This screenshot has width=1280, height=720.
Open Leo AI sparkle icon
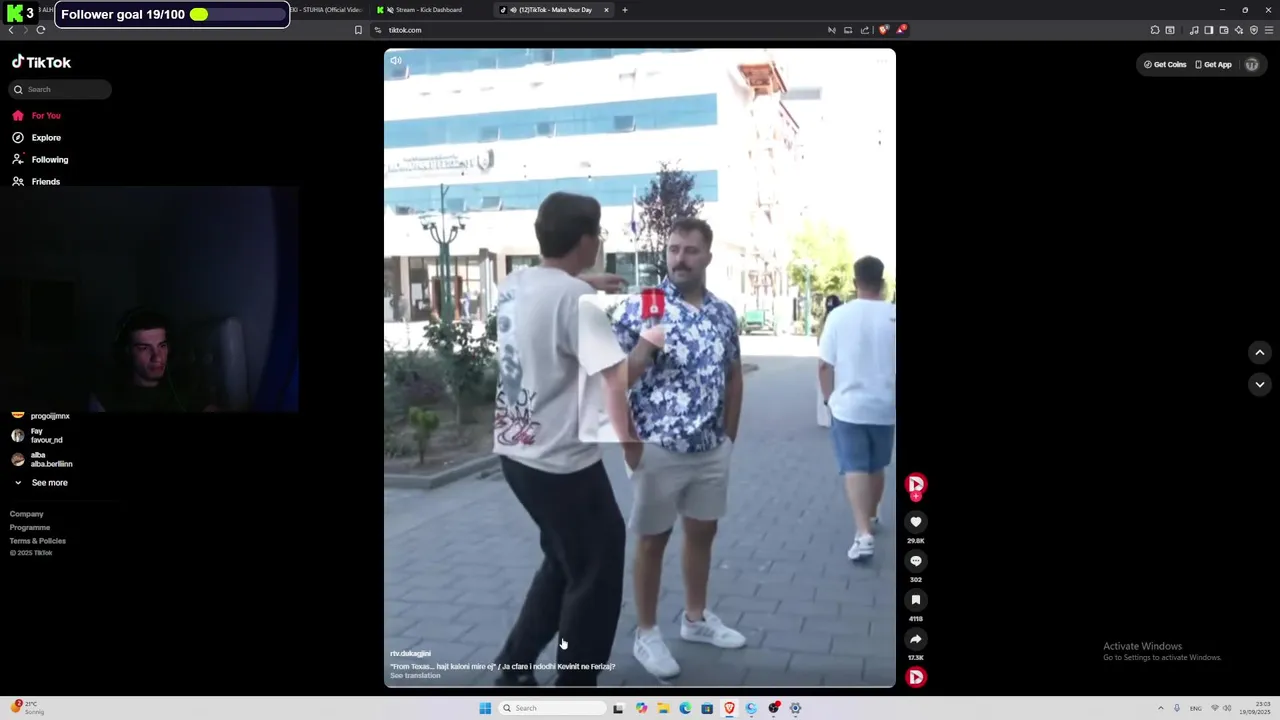point(1238,30)
